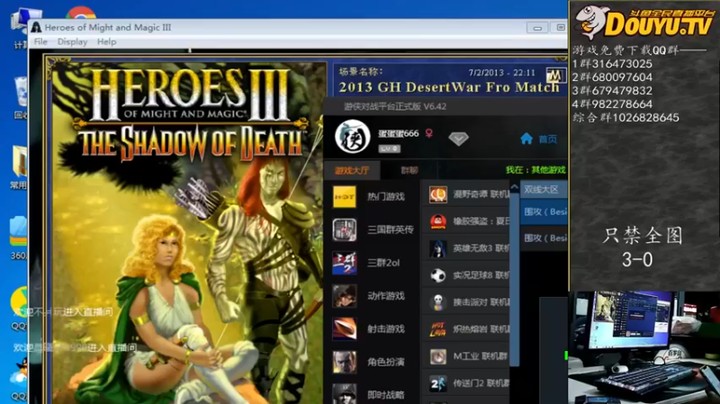Click the scroll-up arrow of game list

(x=514, y=186)
